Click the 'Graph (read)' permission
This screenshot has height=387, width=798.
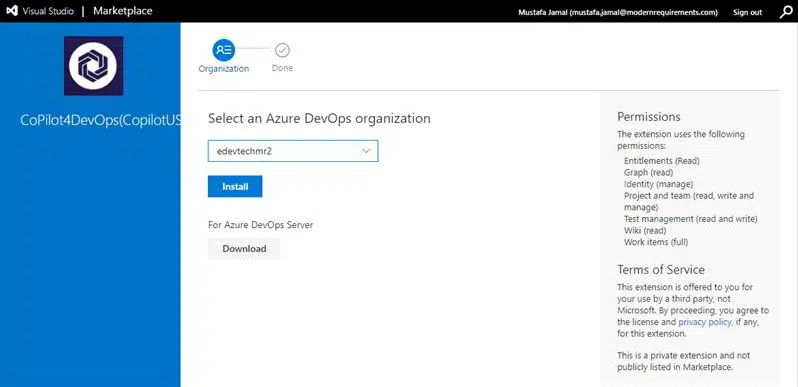648,173
